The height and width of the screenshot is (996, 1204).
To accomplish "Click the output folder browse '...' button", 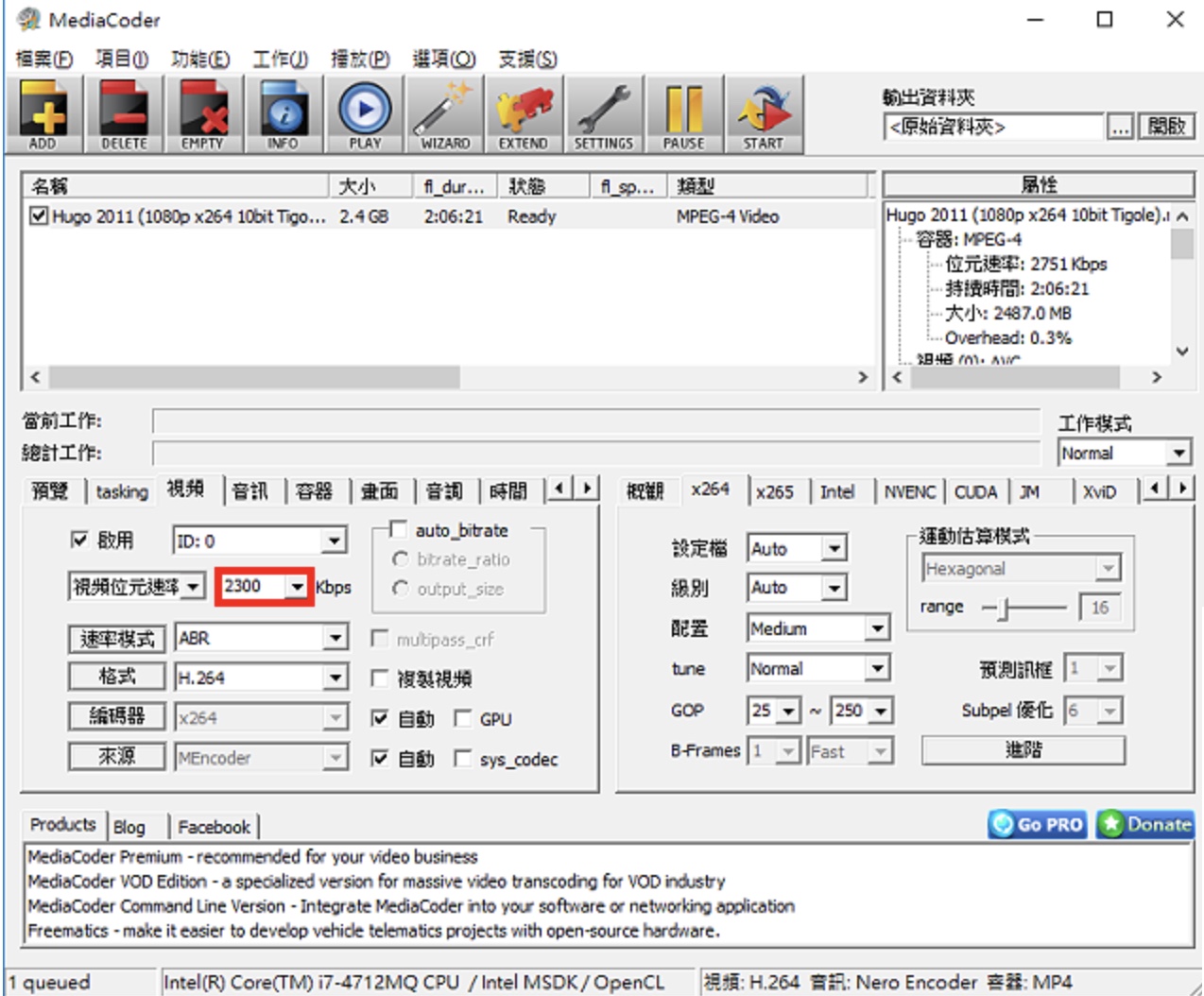I will click(1120, 127).
